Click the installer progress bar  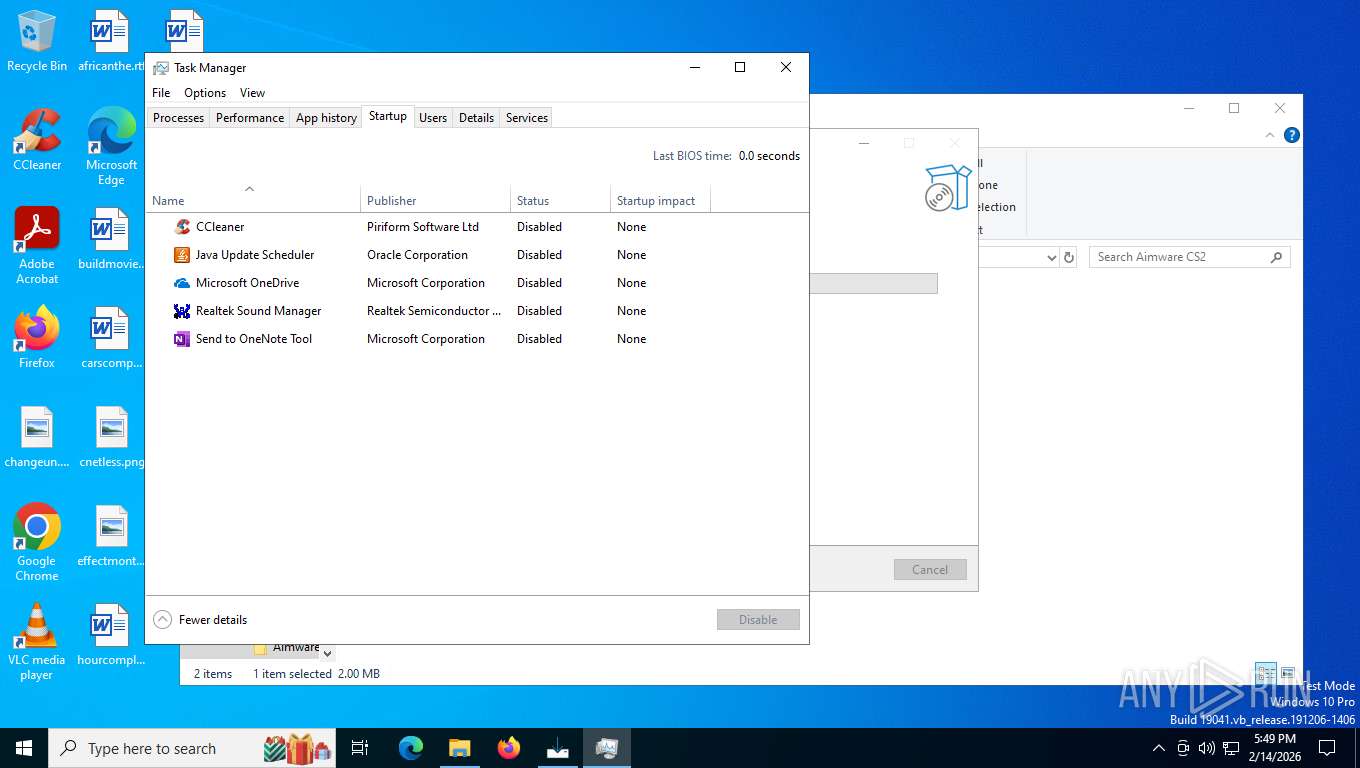pyautogui.click(x=873, y=284)
